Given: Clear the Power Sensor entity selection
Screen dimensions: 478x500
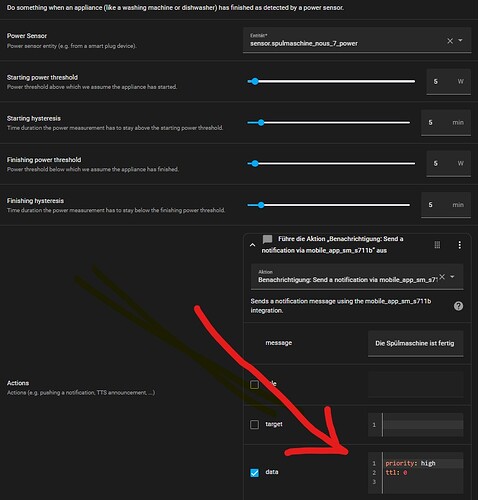Looking at the screenshot, I should coord(450,41).
